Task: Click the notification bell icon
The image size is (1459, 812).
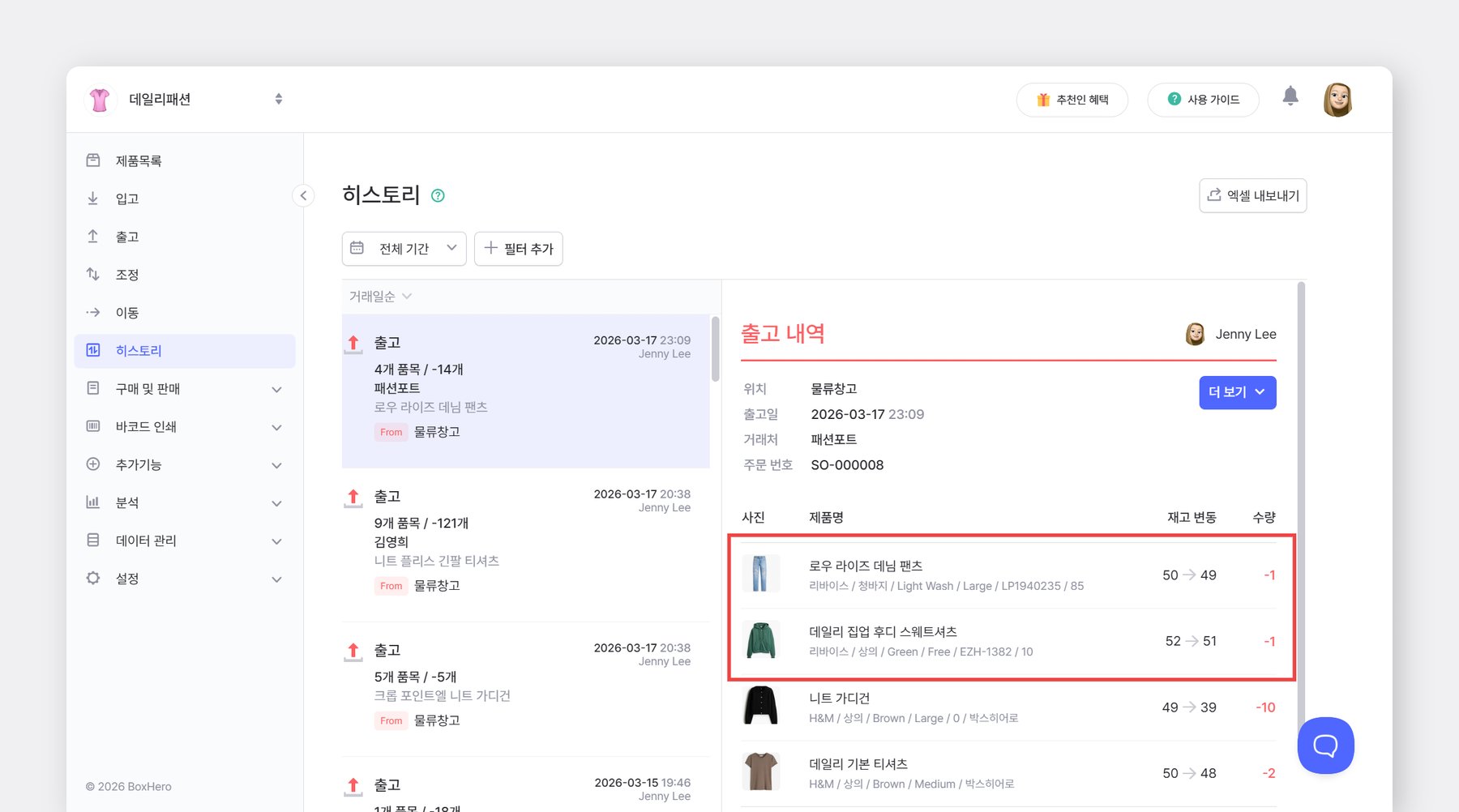Action: (x=1290, y=96)
